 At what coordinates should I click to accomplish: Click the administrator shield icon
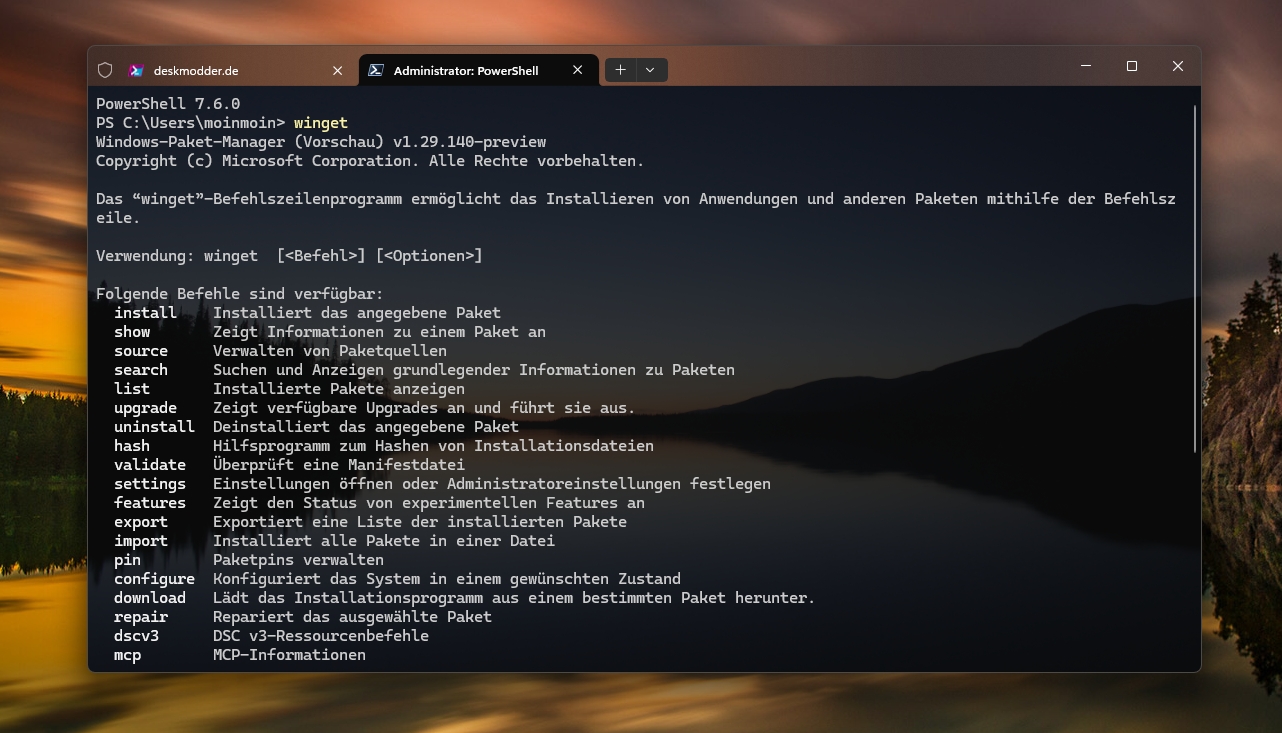105,70
